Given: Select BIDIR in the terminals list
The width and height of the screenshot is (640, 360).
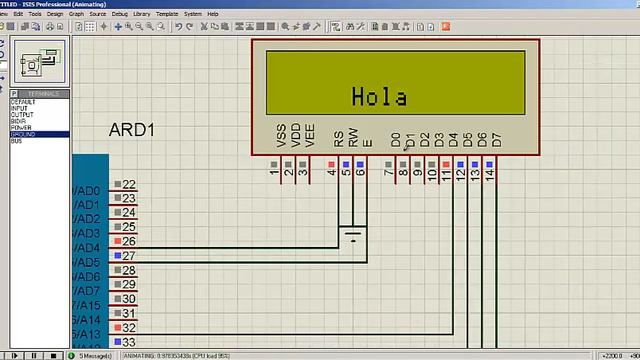Looking at the screenshot, I should coord(40,121).
